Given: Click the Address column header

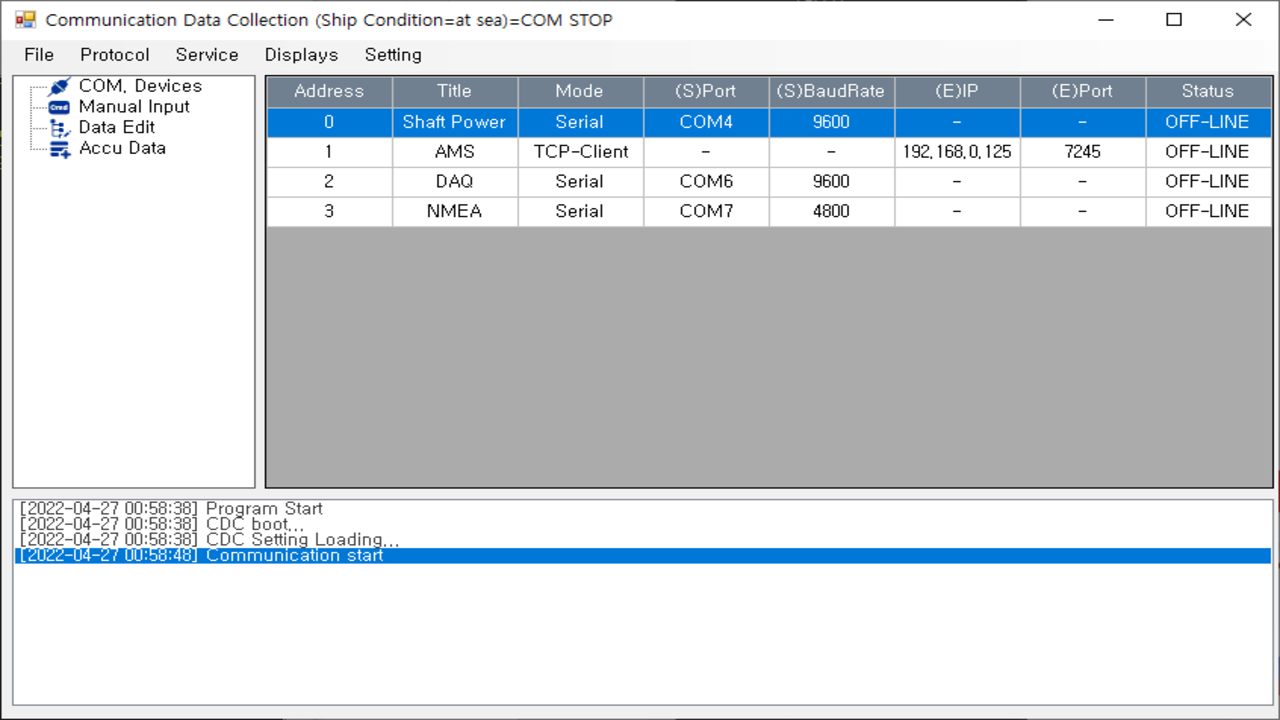Looking at the screenshot, I should [329, 91].
